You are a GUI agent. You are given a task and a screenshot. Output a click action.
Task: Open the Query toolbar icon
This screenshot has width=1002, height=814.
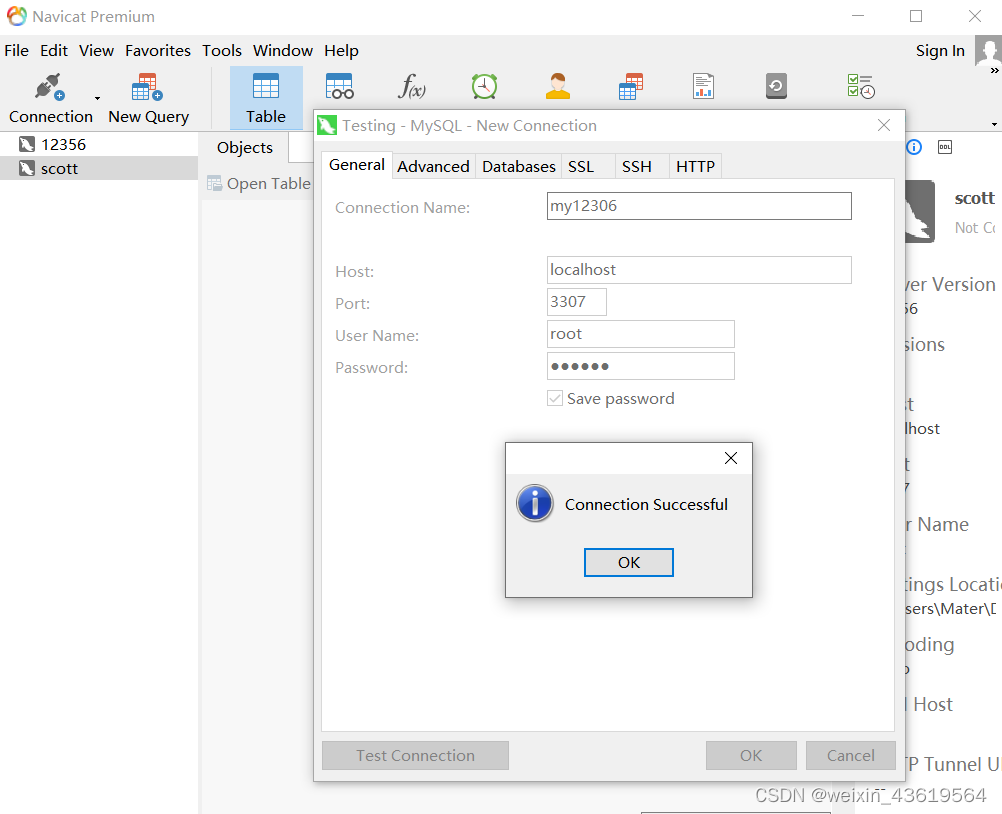(631, 86)
